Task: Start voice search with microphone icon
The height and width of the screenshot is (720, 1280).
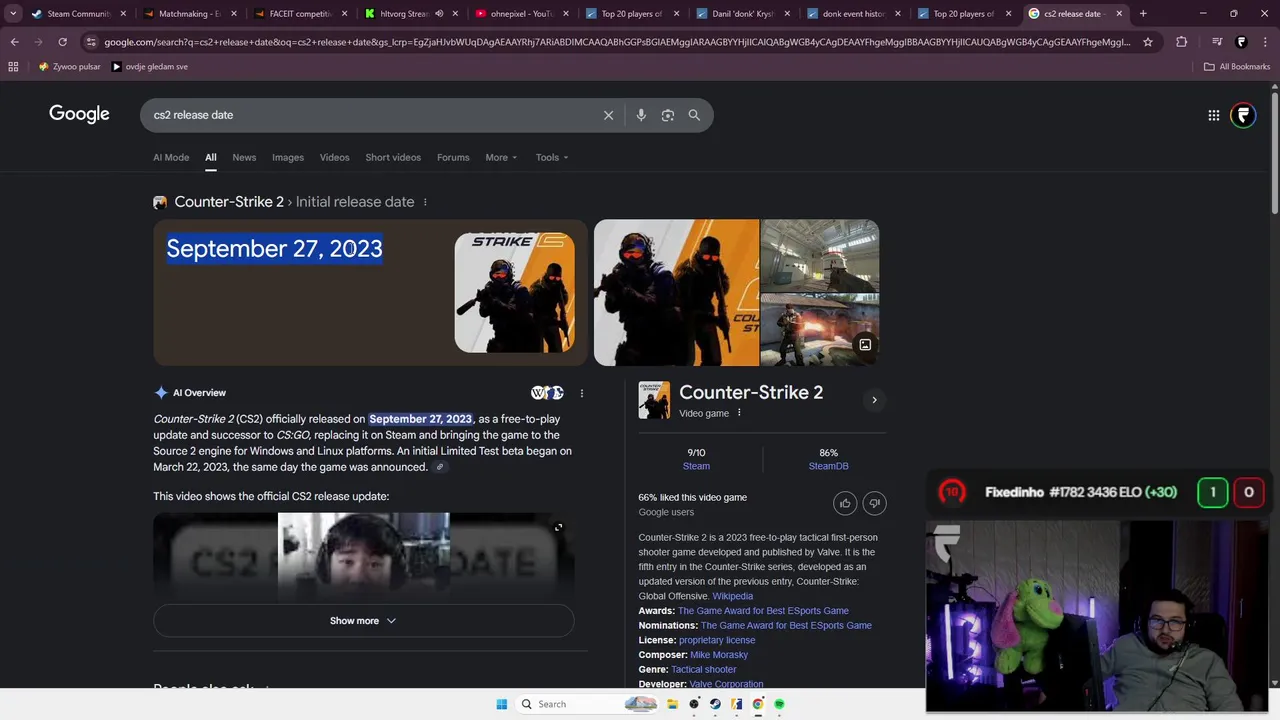Action: coord(641,115)
